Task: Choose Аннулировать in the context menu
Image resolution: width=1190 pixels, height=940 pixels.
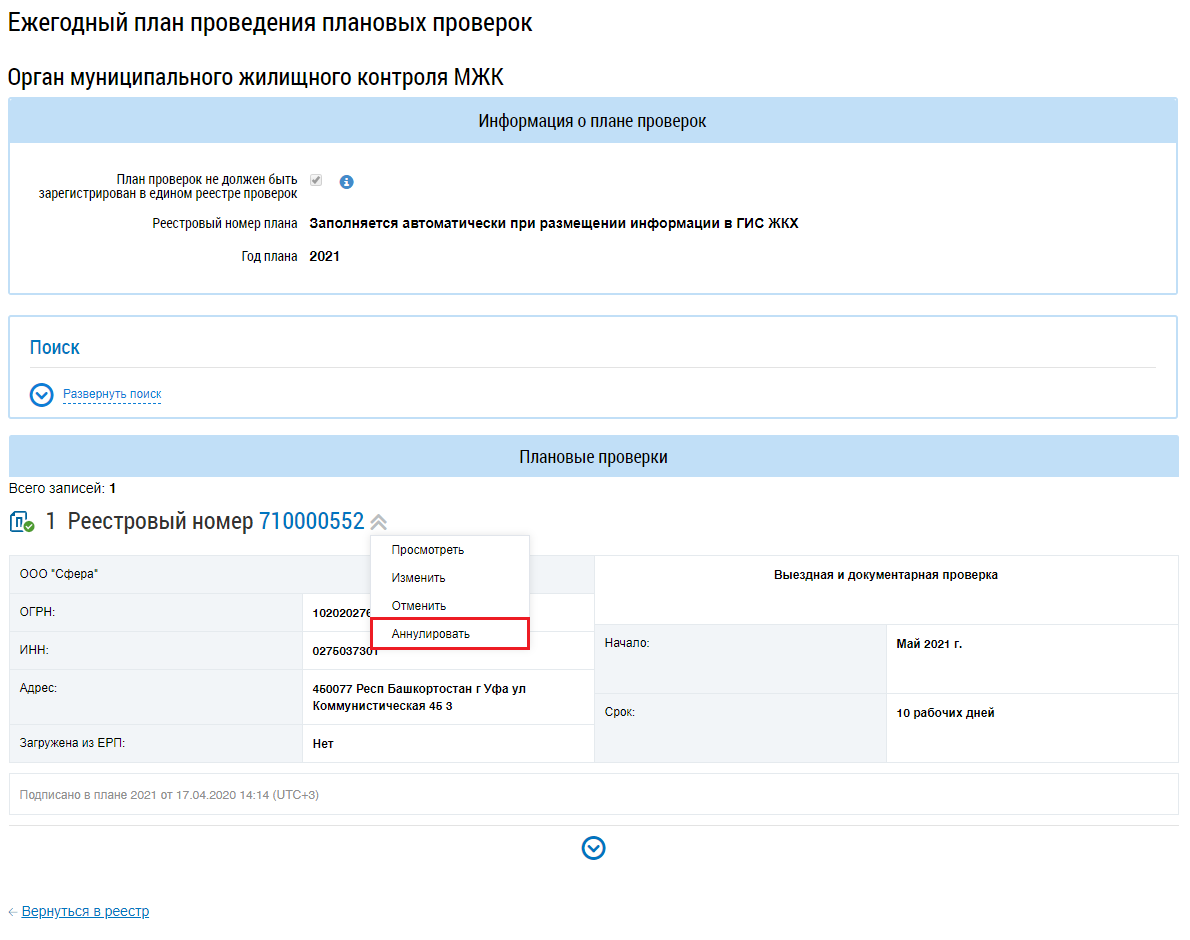Action: (449, 634)
